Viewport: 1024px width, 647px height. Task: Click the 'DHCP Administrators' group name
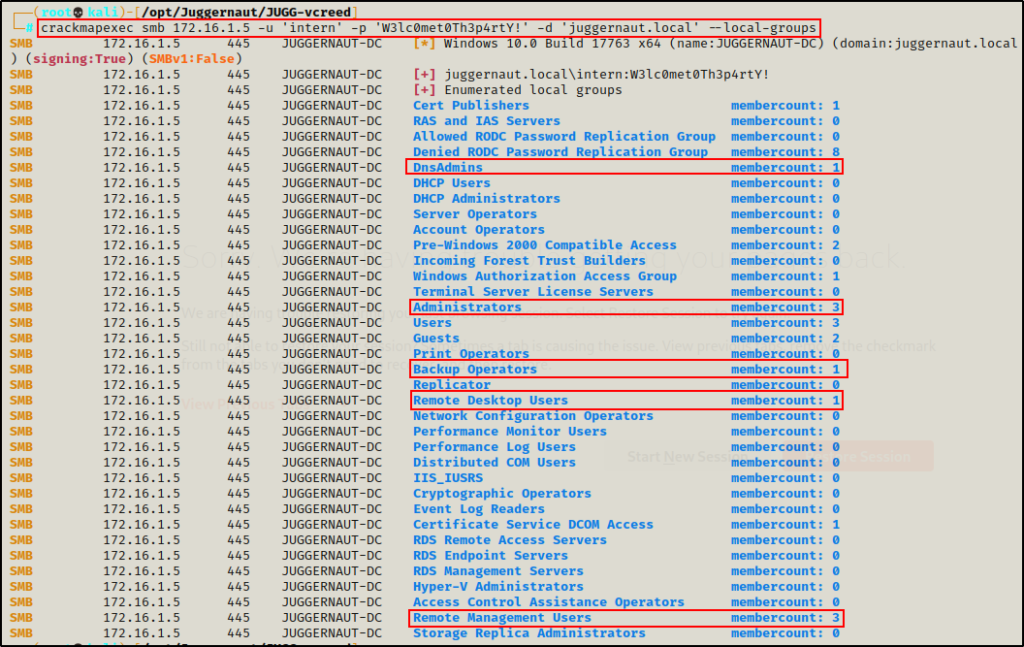[x=487, y=198]
